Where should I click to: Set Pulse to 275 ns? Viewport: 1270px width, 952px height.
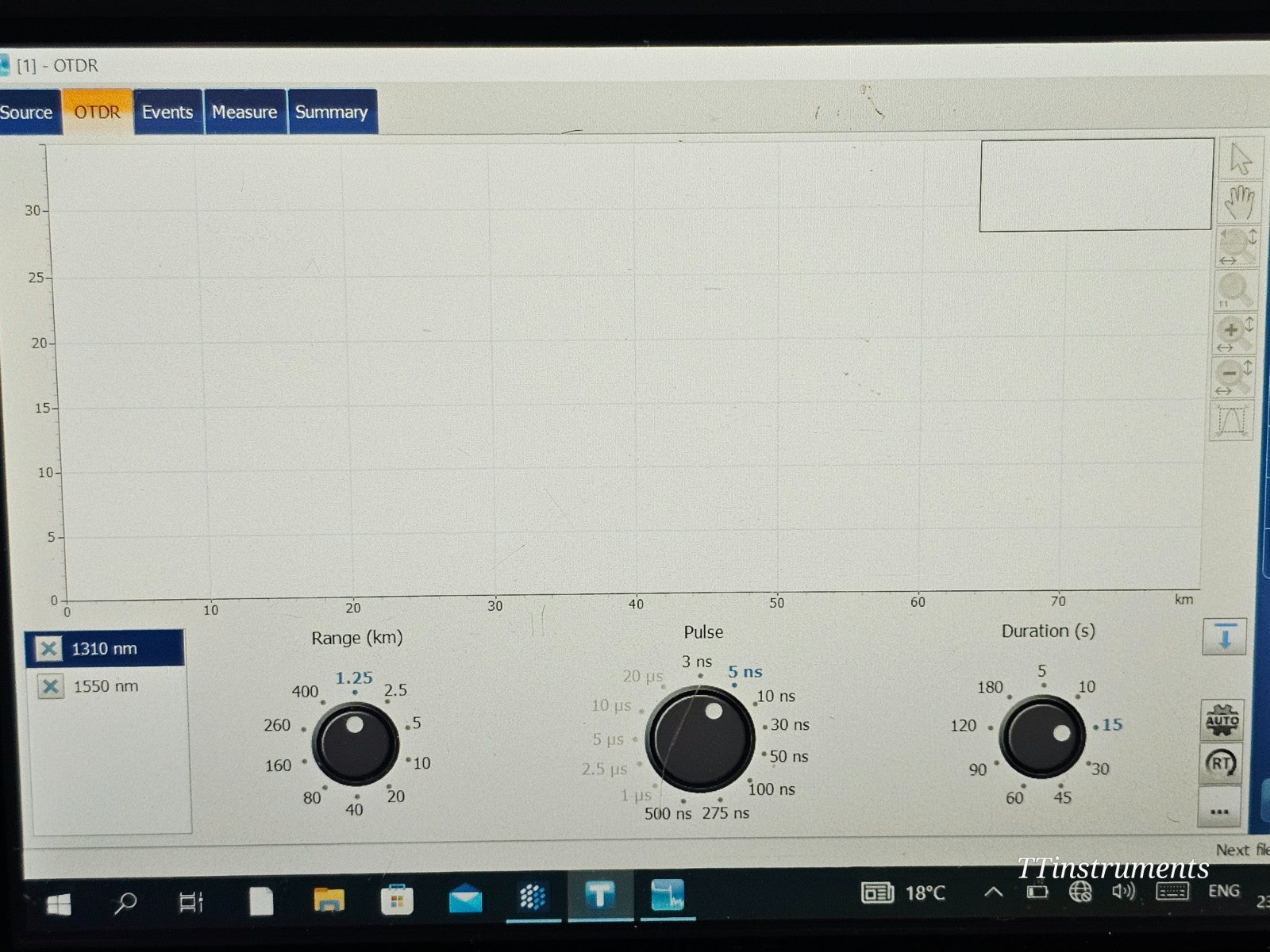pyautogui.click(x=725, y=812)
